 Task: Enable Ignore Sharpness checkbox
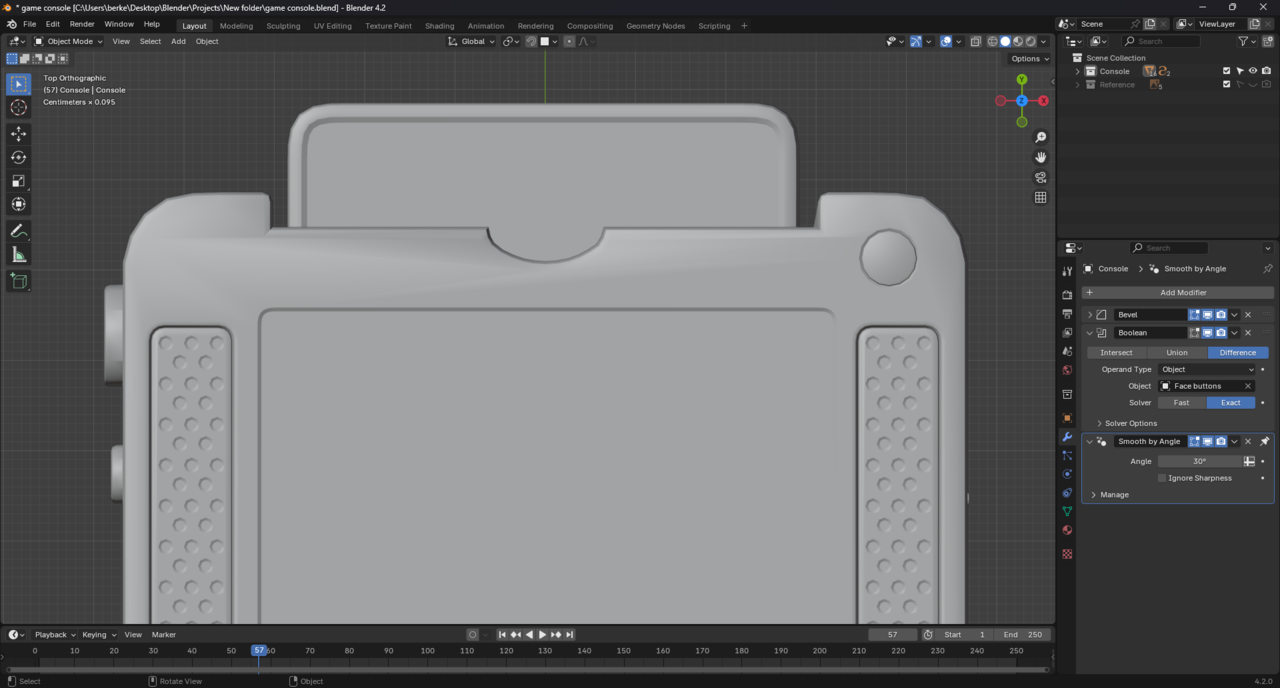click(x=1162, y=478)
